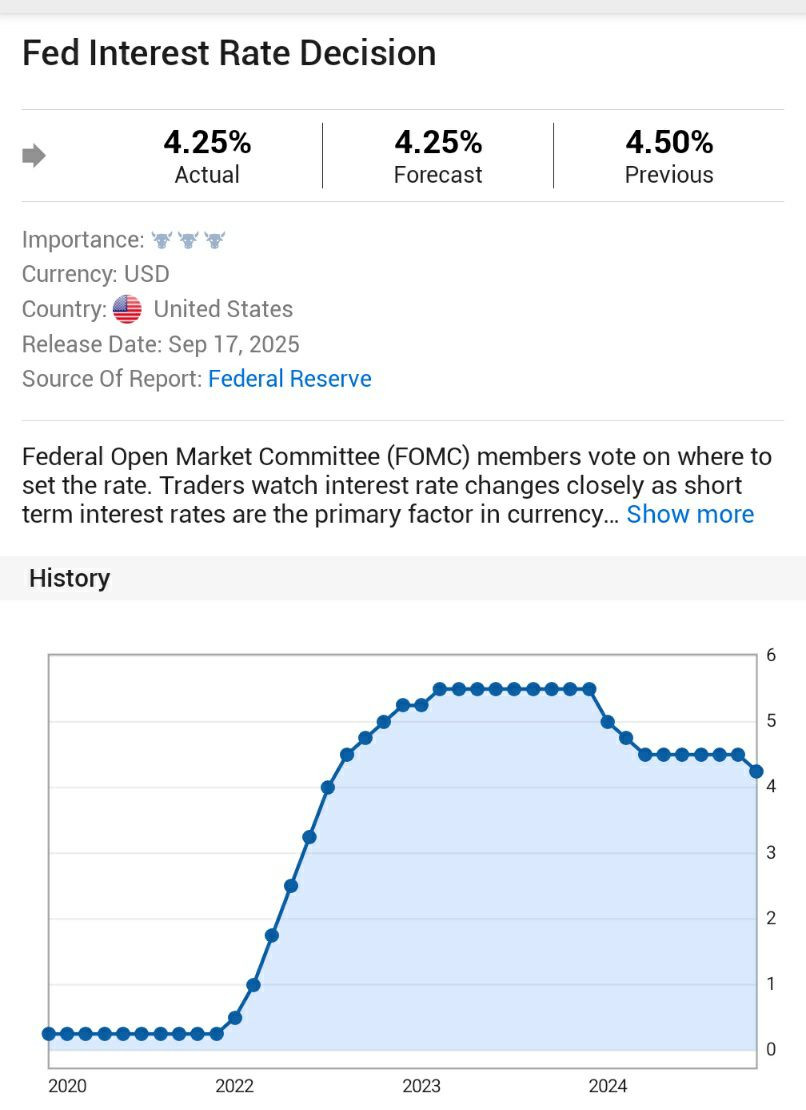Click the Release Date Sep 17, 2025 text
The image size is (806, 1110).
pyautogui.click(x=161, y=344)
